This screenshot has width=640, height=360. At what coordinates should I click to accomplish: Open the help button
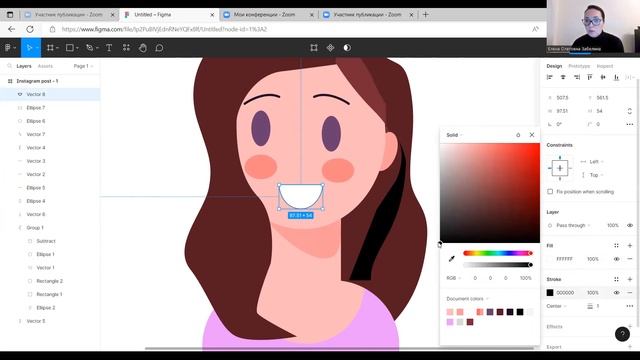(622, 334)
